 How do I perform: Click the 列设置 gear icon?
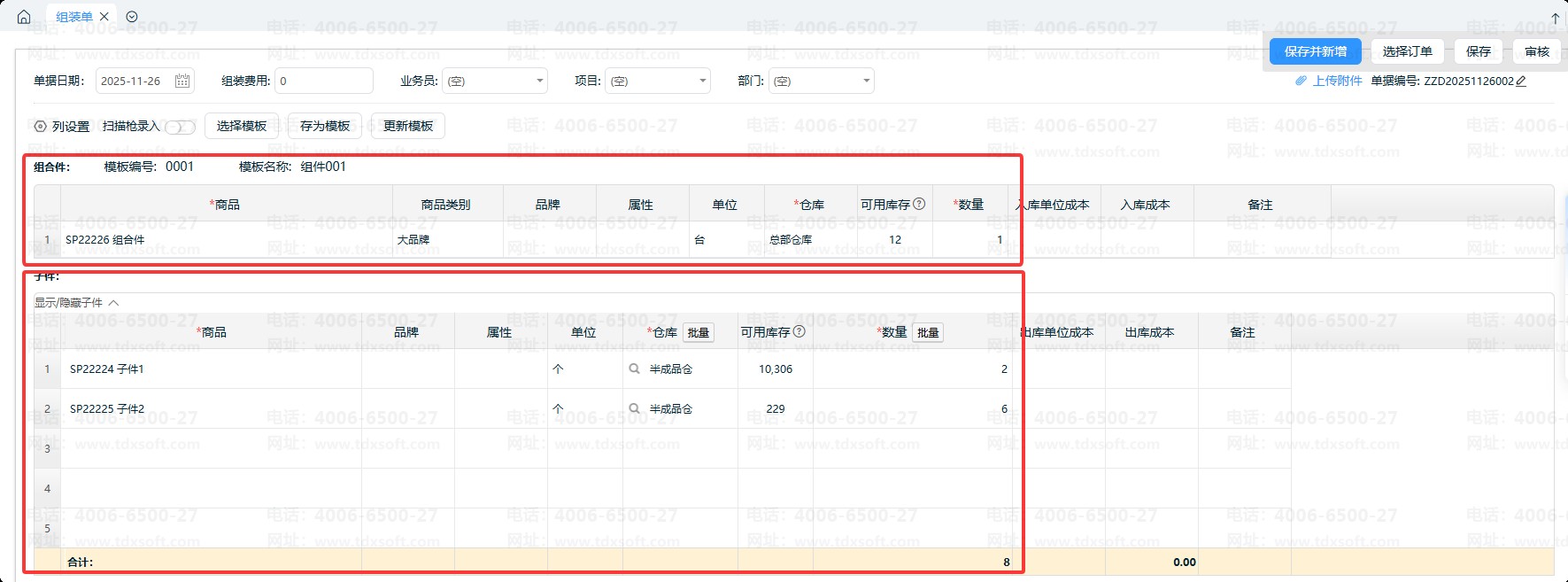[x=40, y=127]
